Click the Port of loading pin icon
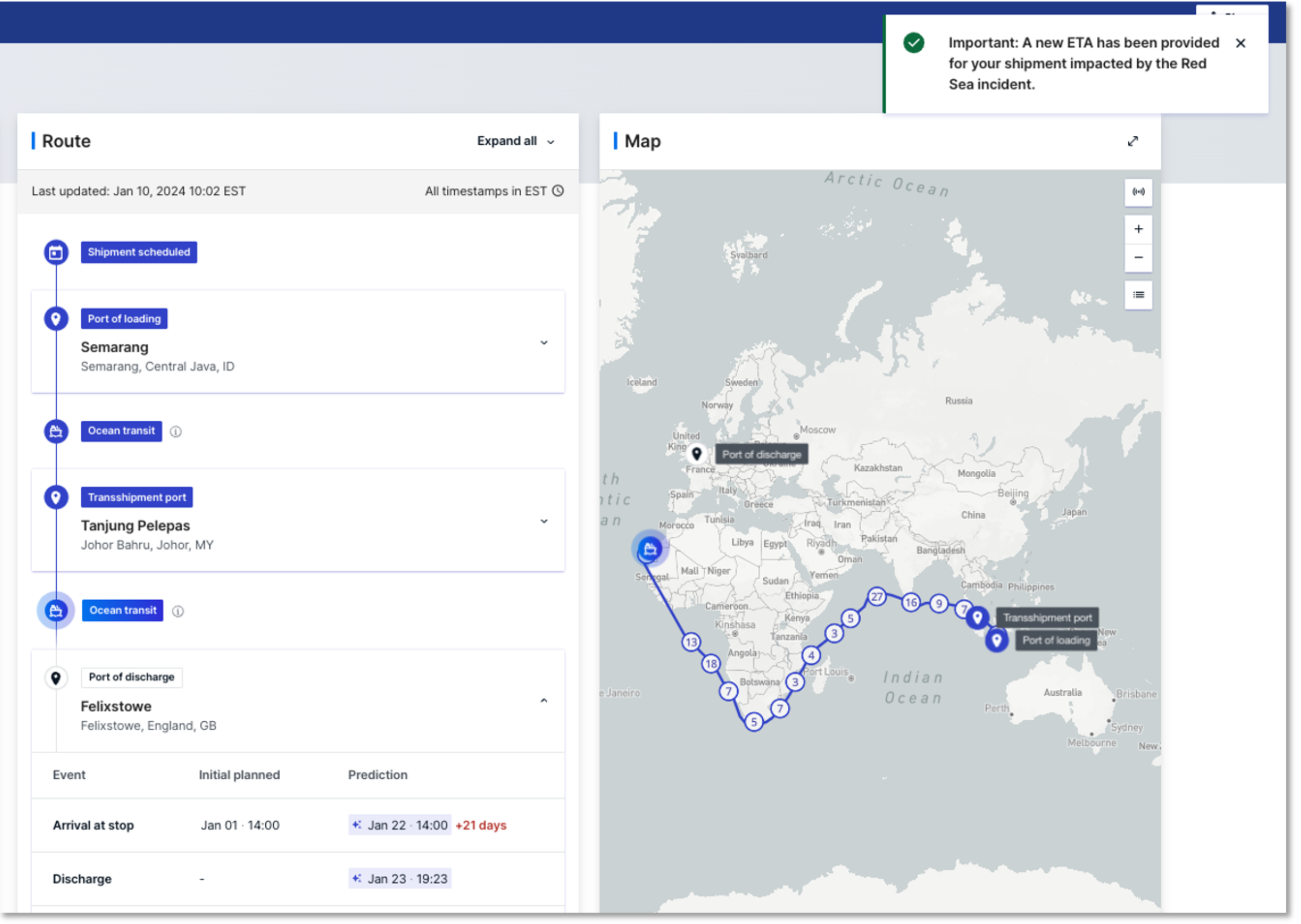The image size is (1301, 924). [x=56, y=319]
